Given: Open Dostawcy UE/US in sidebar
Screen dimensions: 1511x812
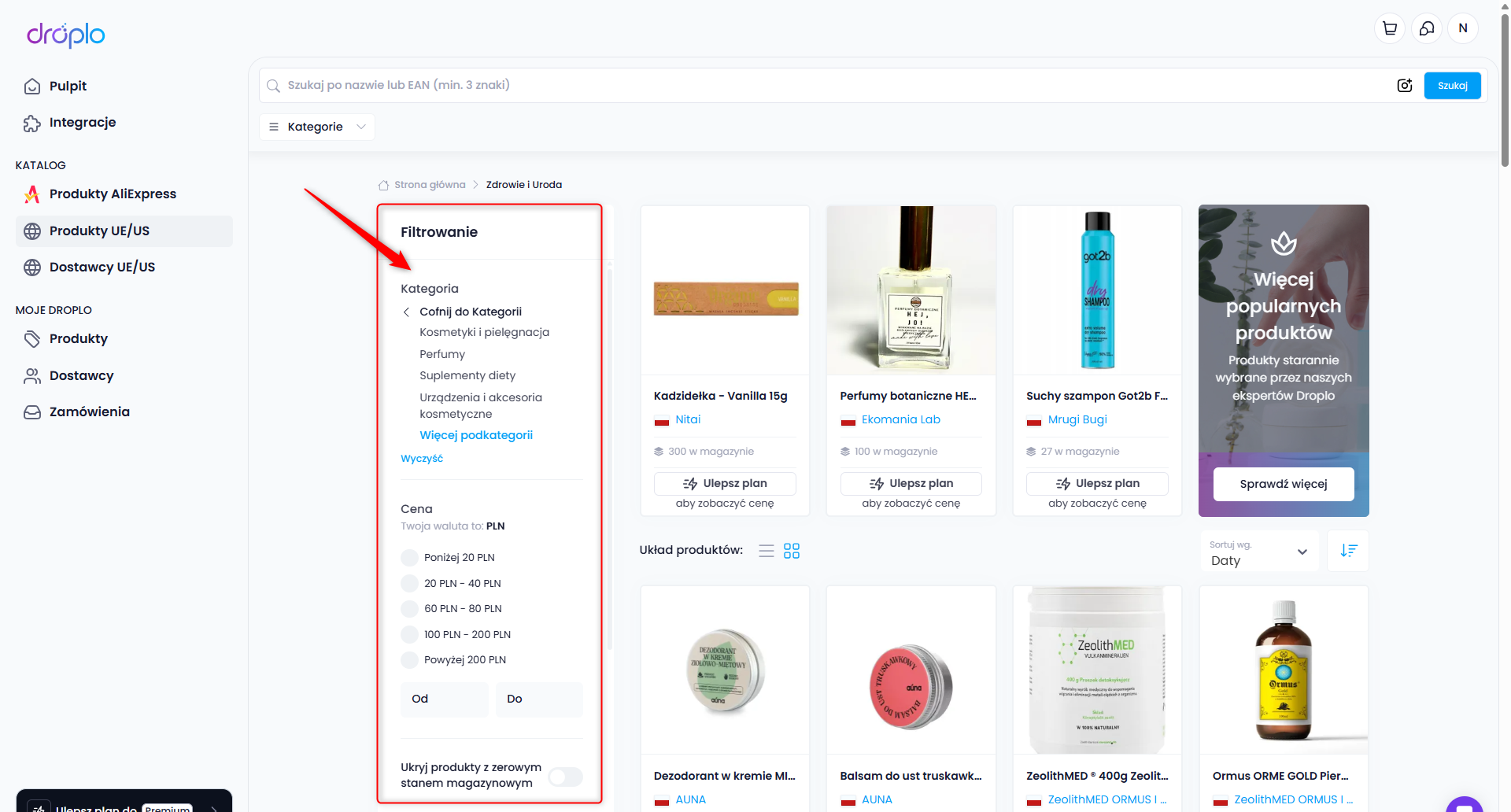Looking at the screenshot, I should 102,268.
